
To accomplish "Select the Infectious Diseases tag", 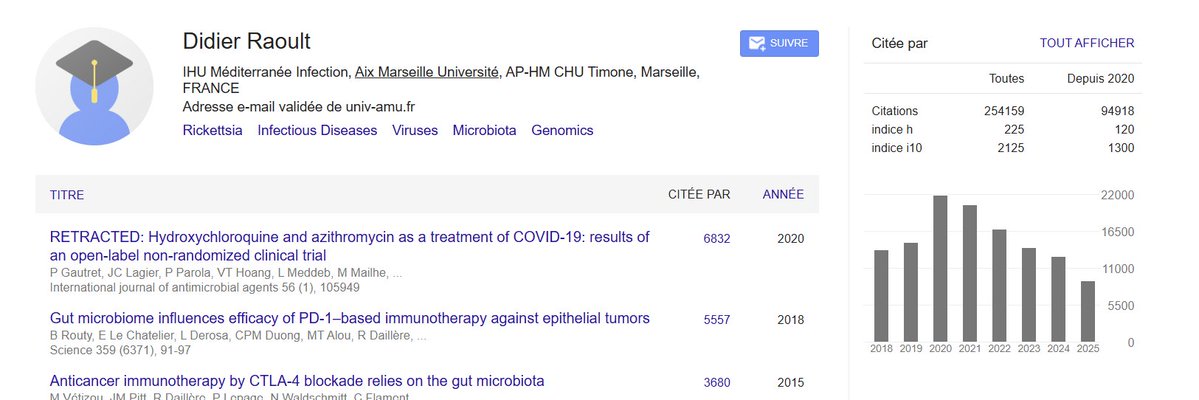I will tap(317, 130).
